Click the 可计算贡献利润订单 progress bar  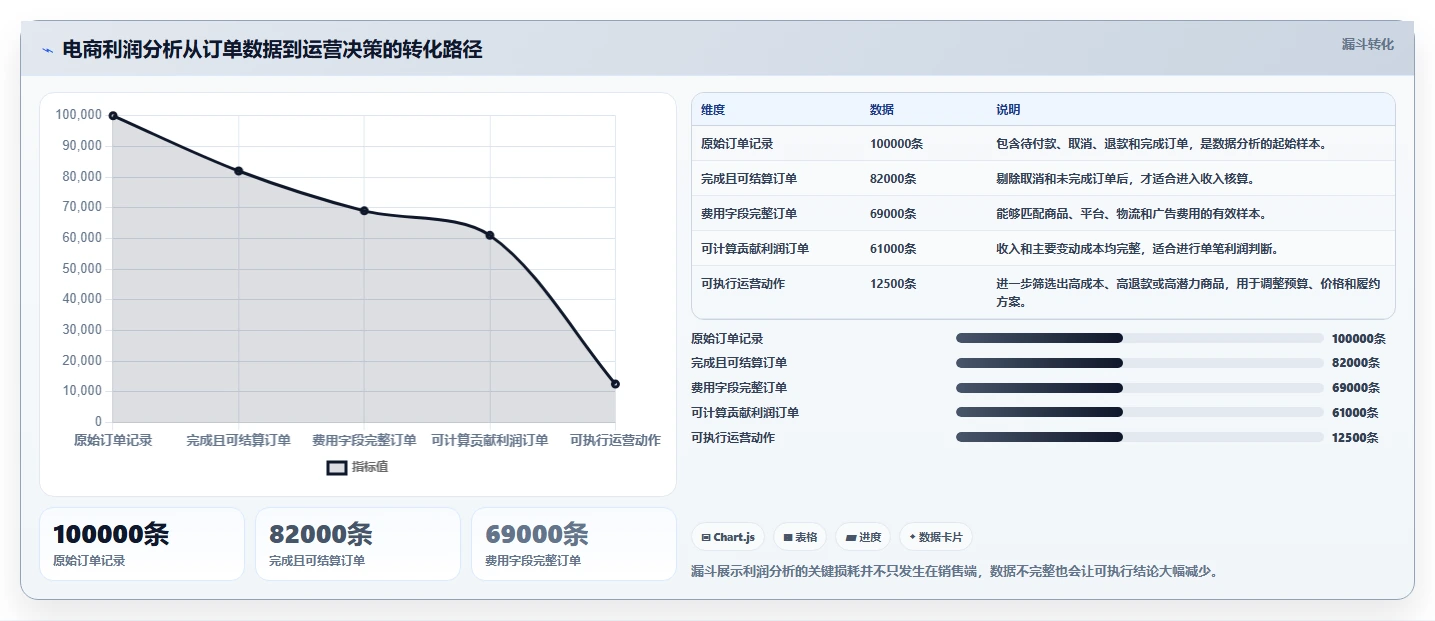(x=1140, y=412)
